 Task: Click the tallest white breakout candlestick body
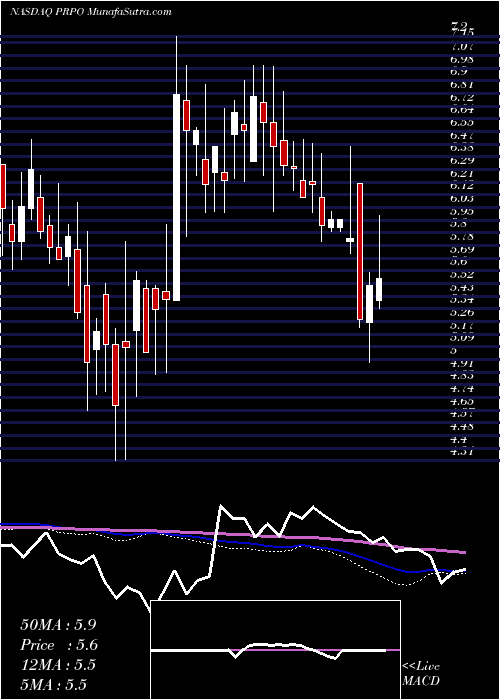click(177, 197)
